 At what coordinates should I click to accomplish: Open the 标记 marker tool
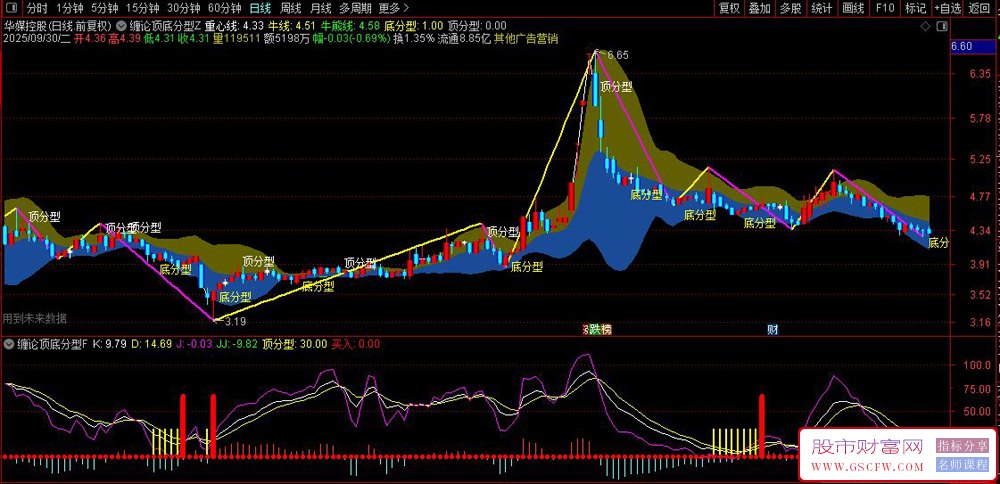click(915, 8)
